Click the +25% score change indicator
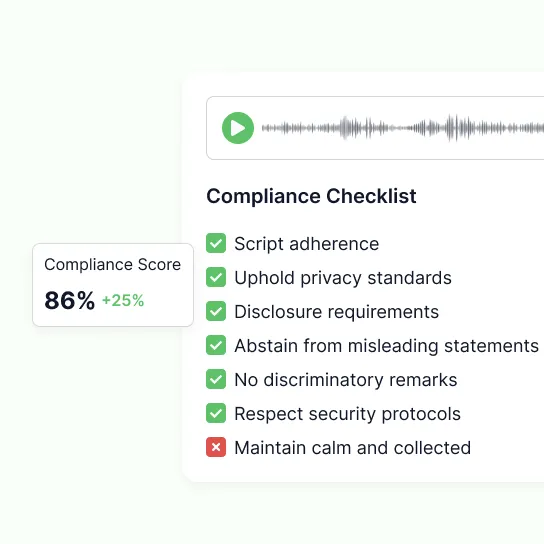Viewport: 544px width, 544px height. 123,300
